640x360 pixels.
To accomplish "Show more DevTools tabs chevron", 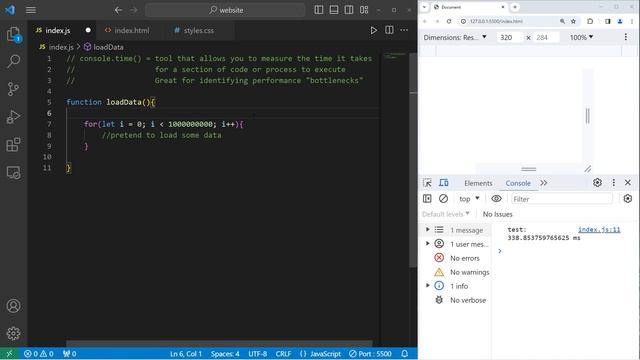I will pos(544,183).
